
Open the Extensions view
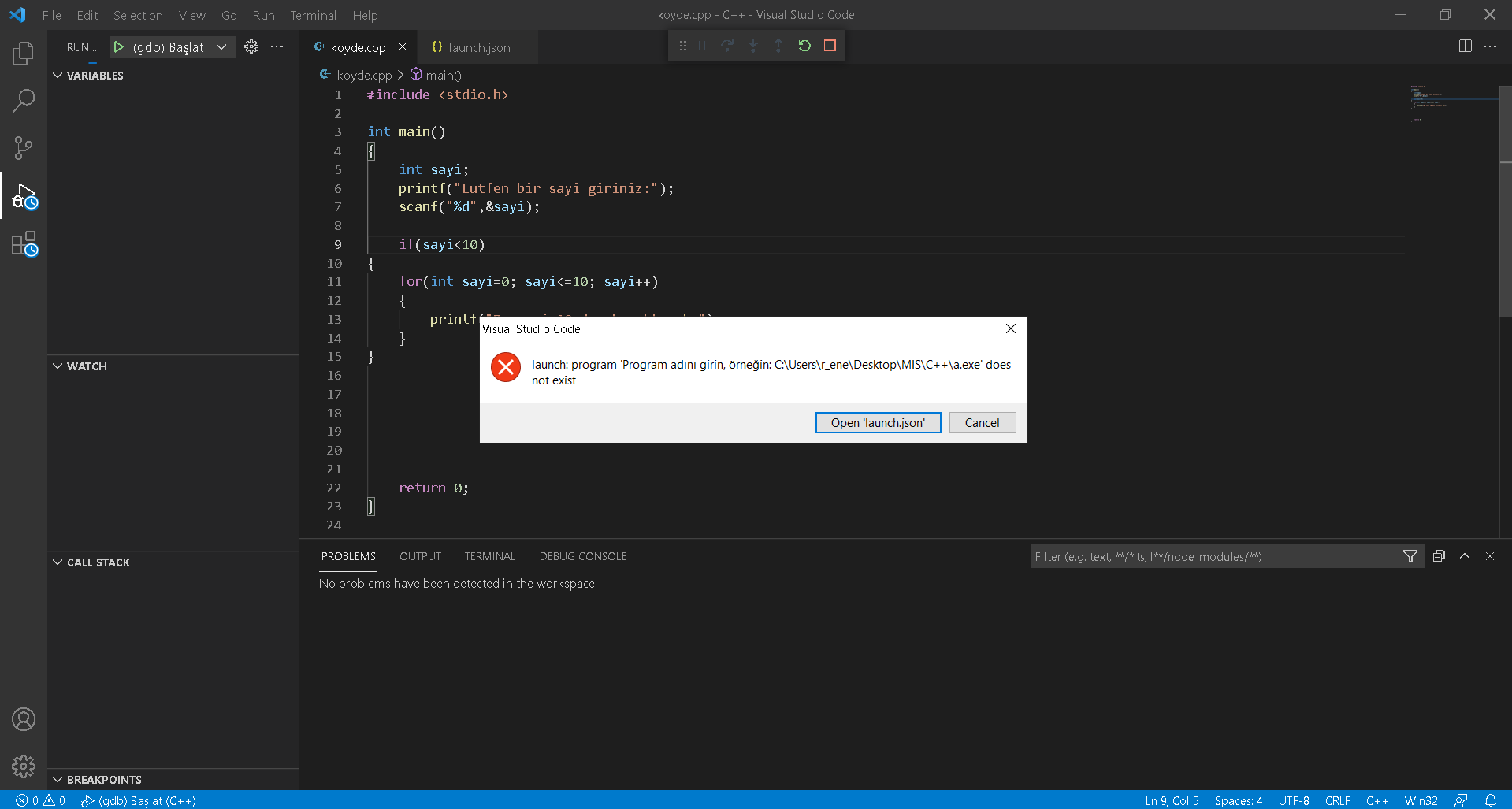click(24, 243)
